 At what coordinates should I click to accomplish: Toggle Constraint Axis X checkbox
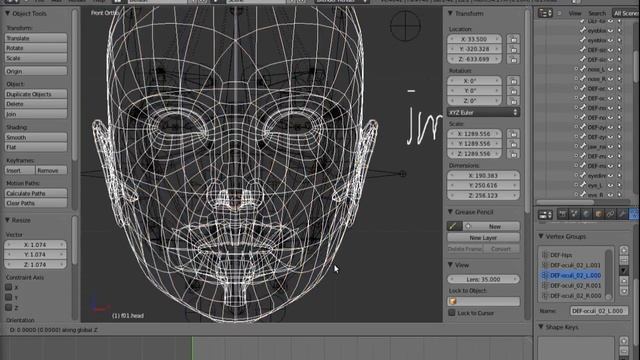[8, 287]
